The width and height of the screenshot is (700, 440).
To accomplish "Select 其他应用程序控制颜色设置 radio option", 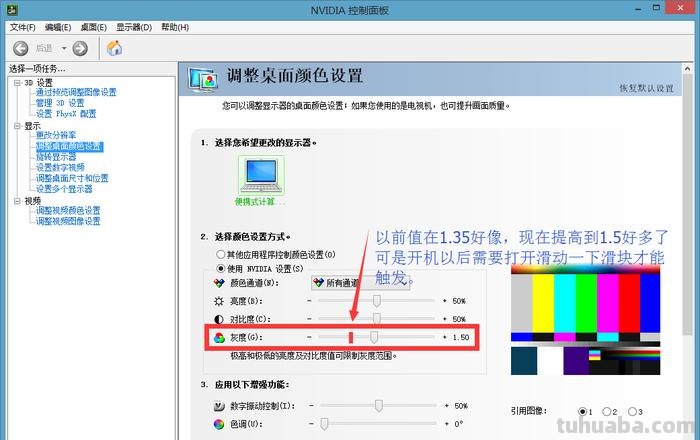I will 221,254.
